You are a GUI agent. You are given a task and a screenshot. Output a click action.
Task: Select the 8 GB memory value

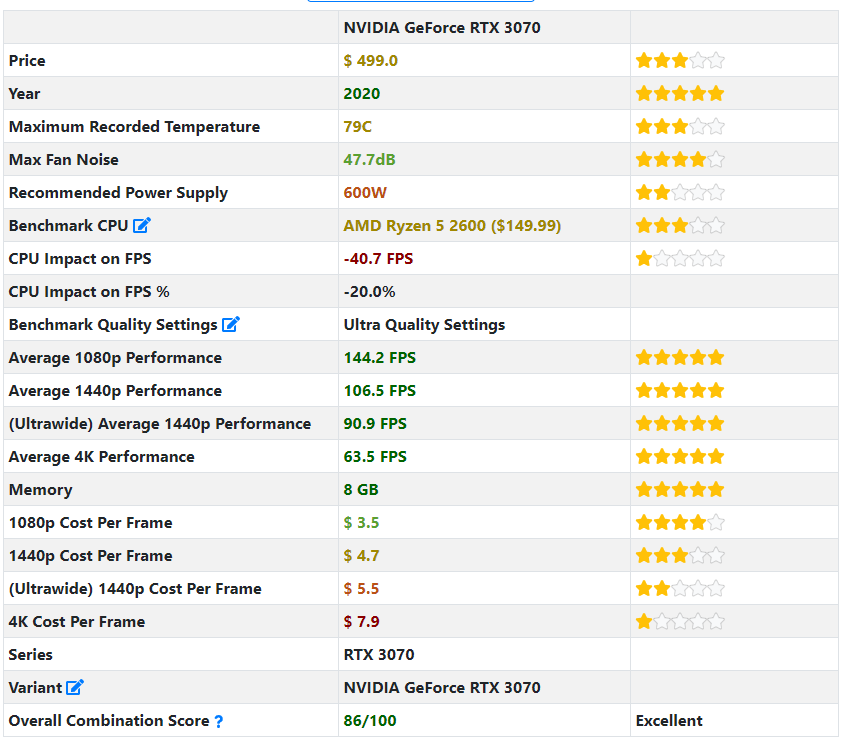[x=361, y=489]
